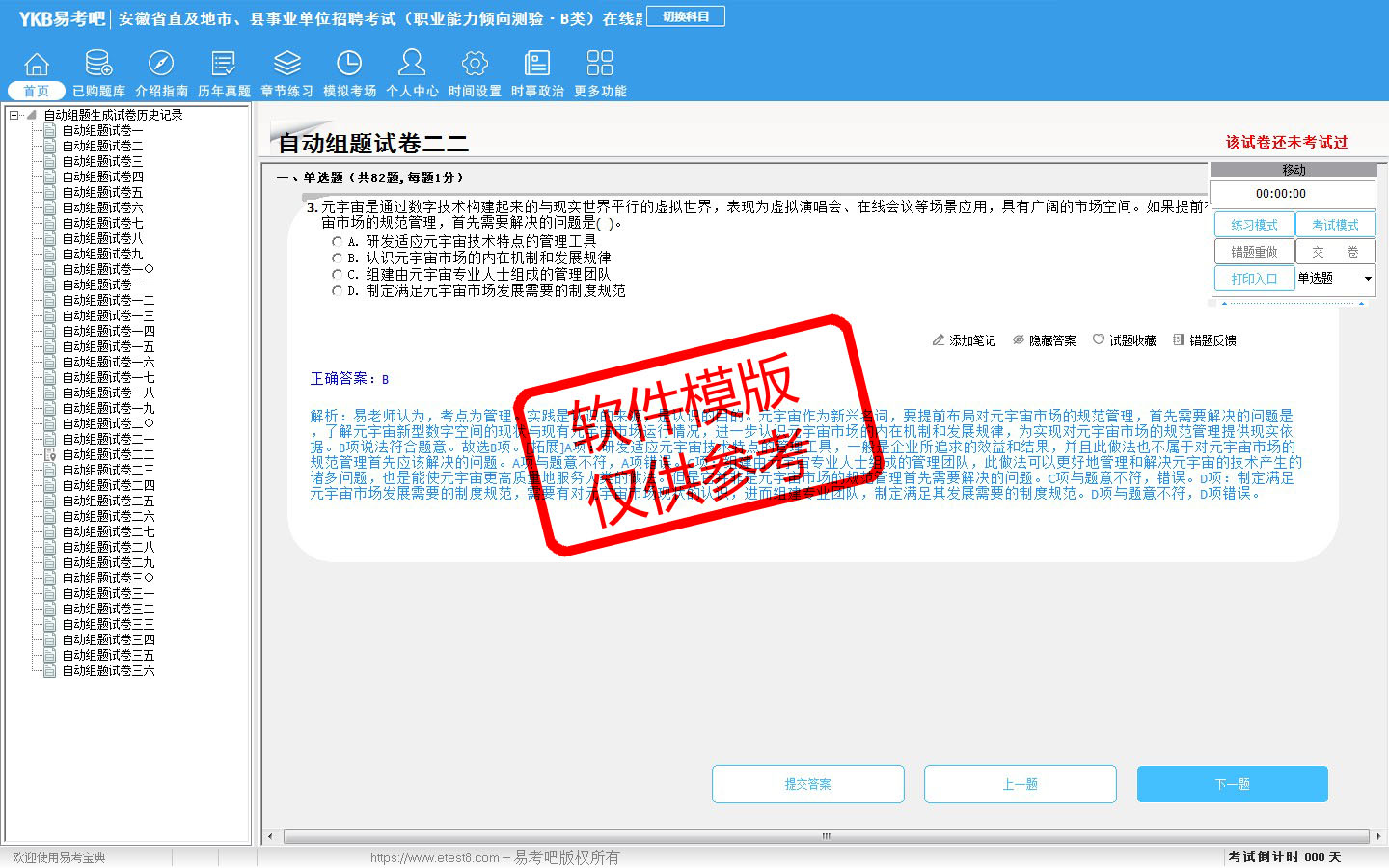Viewport: 1389px width, 868px height.
Task: Open the 已购题库 database icon
Action: (98, 64)
